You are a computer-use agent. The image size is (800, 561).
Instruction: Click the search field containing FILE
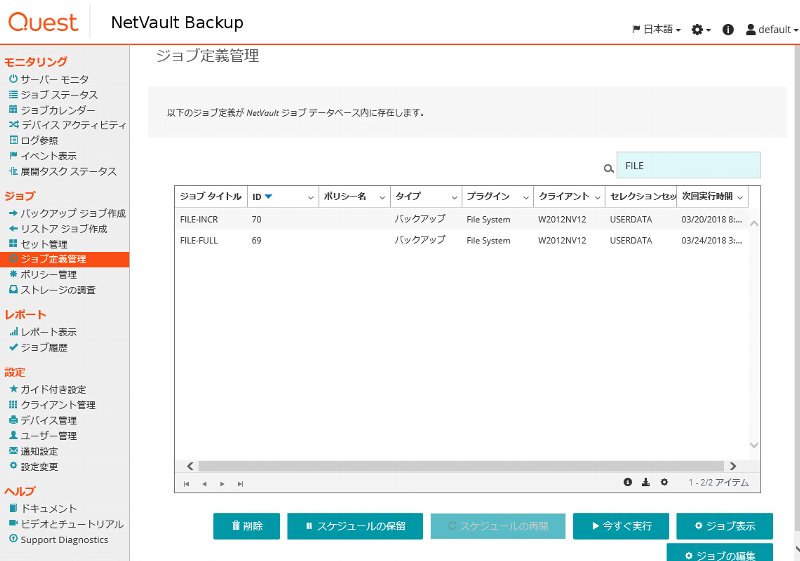pyautogui.click(x=688, y=165)
